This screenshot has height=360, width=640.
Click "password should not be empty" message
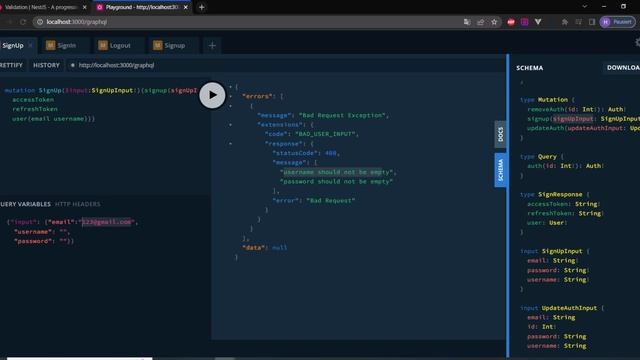(x=337, y=182)
